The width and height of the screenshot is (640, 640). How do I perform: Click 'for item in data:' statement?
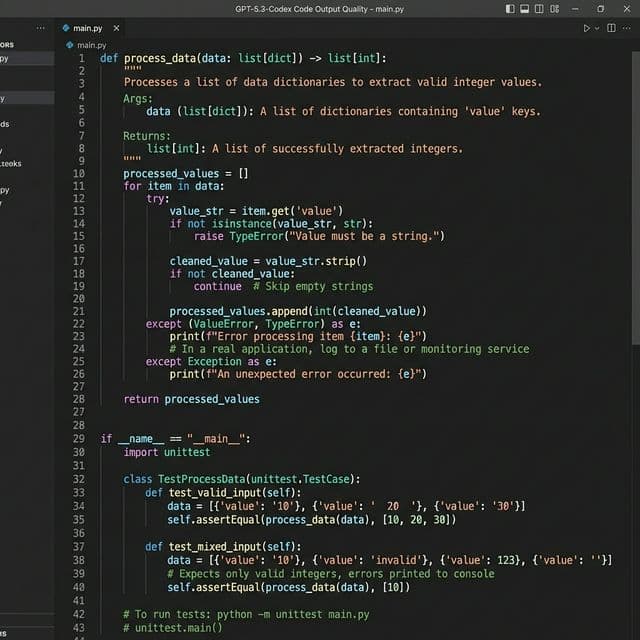click(174, 186)
